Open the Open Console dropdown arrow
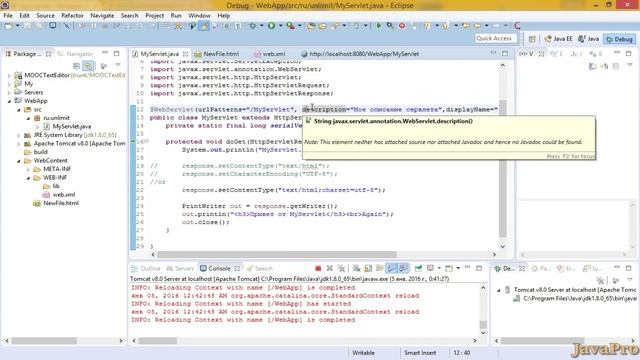 458,268
